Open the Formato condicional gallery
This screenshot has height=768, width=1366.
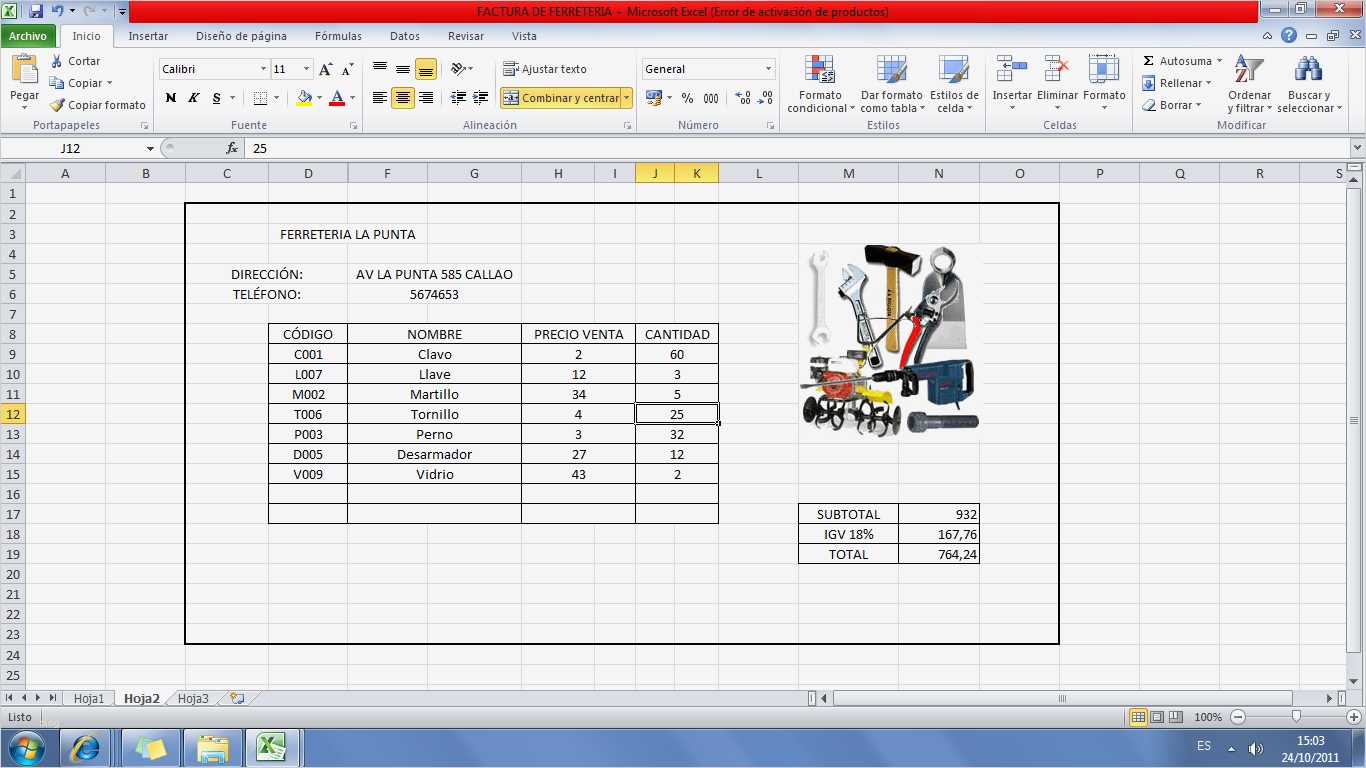pyautogui.click(x=819, y=85)
